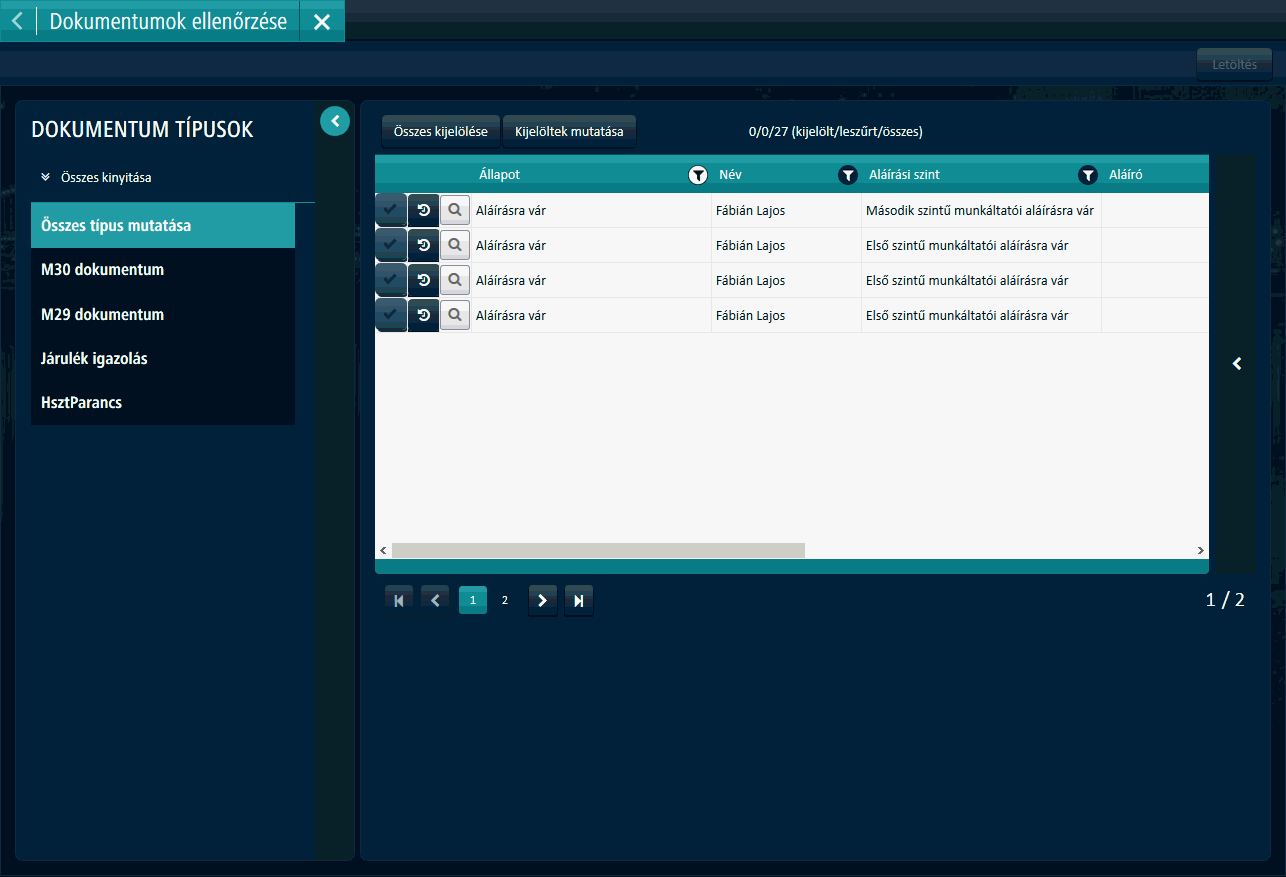Open the Aláírási szint column filter
The height and width of the screenshot is (877, 1286).
pos(1088,175)
